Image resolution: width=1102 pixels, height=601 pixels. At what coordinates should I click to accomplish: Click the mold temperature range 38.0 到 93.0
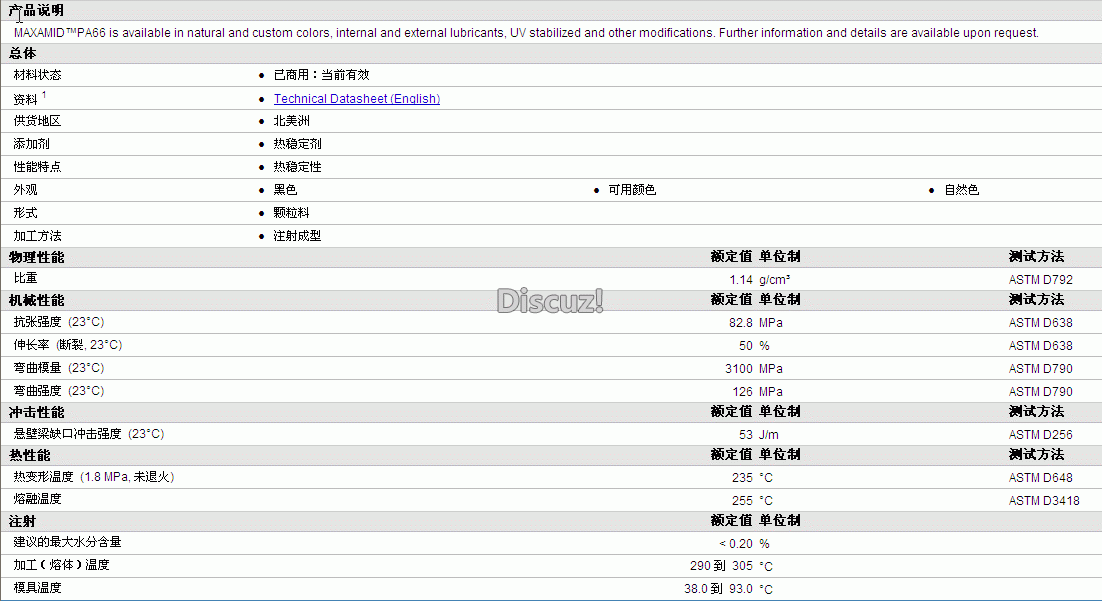[x=718, y=589]
